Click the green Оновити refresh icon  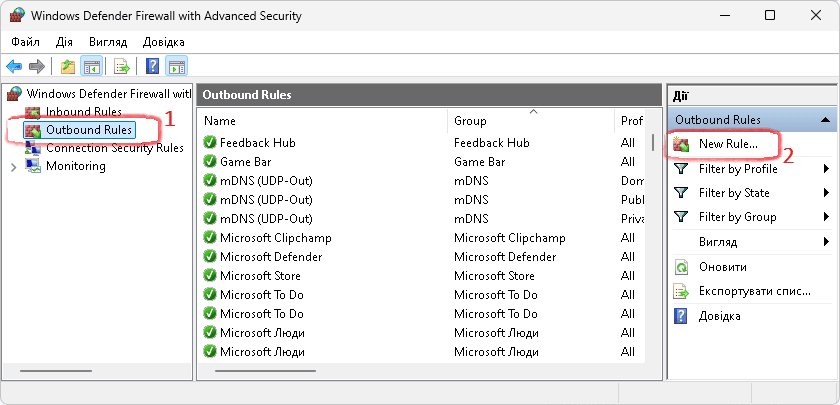(x=681, y=267)
